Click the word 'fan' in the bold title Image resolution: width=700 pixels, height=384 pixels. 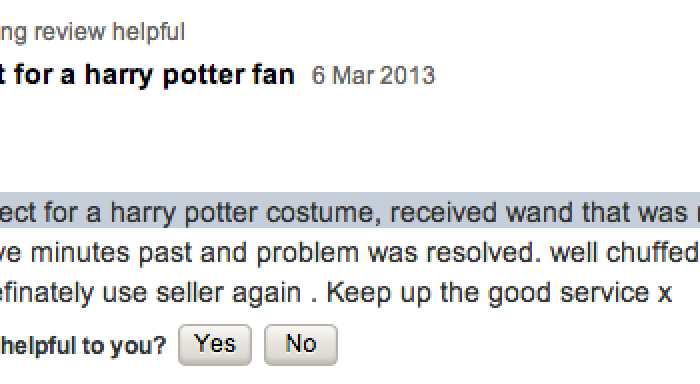[x=273, y=74]
